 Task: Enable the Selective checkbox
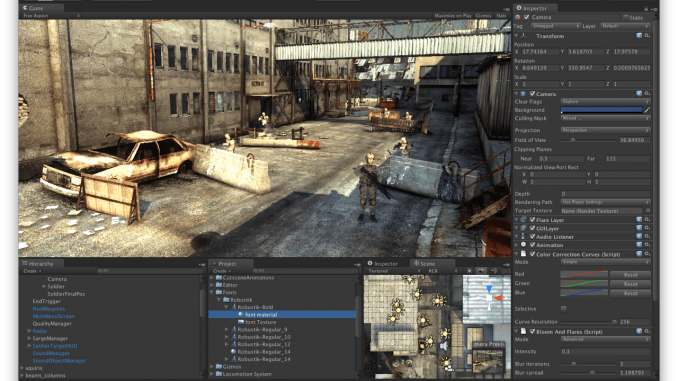tap(563, 309)
